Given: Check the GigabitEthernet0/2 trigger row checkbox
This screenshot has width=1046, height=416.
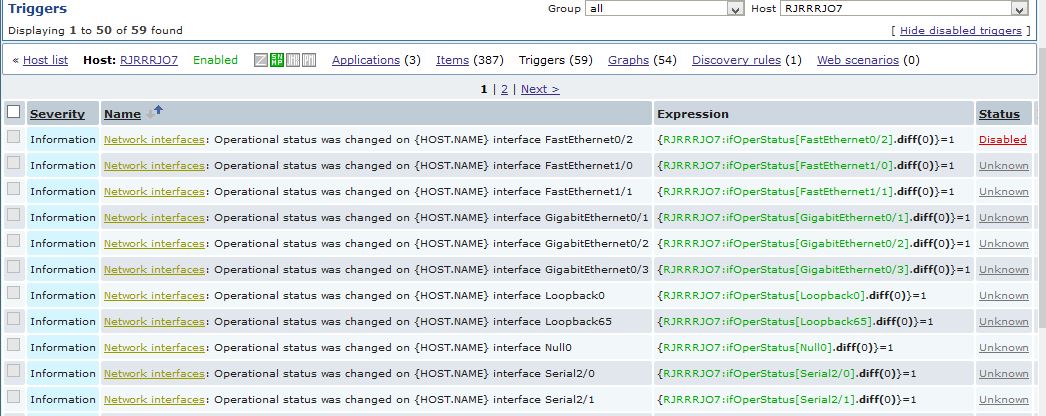Looking at the screenshot, I should pyautogui.click(x=13, y=241).
